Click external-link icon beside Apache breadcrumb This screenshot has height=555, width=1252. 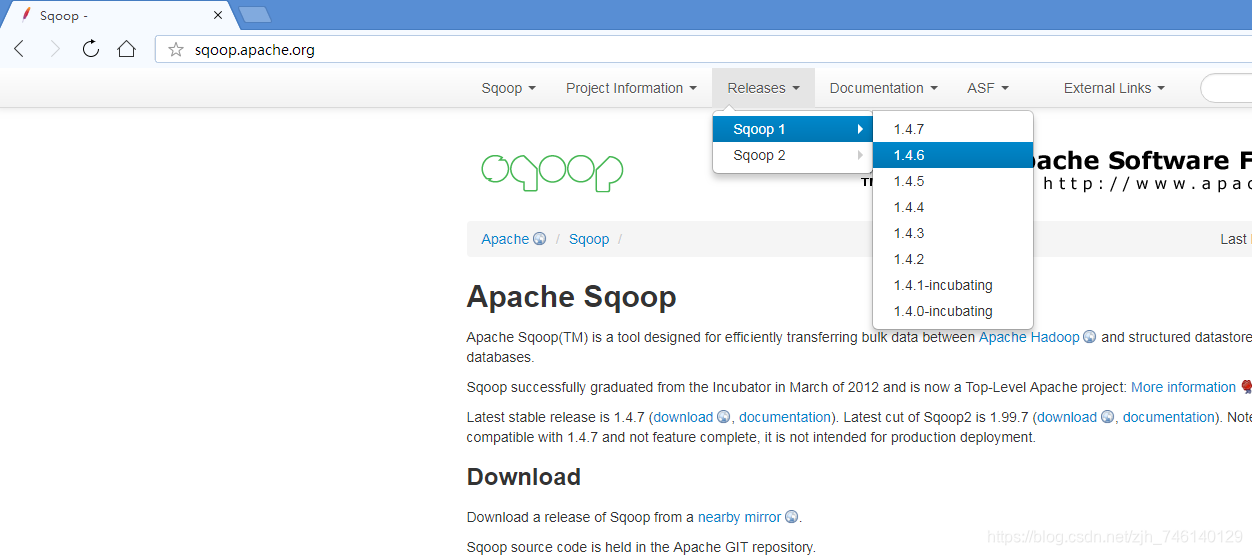point(540,239)
